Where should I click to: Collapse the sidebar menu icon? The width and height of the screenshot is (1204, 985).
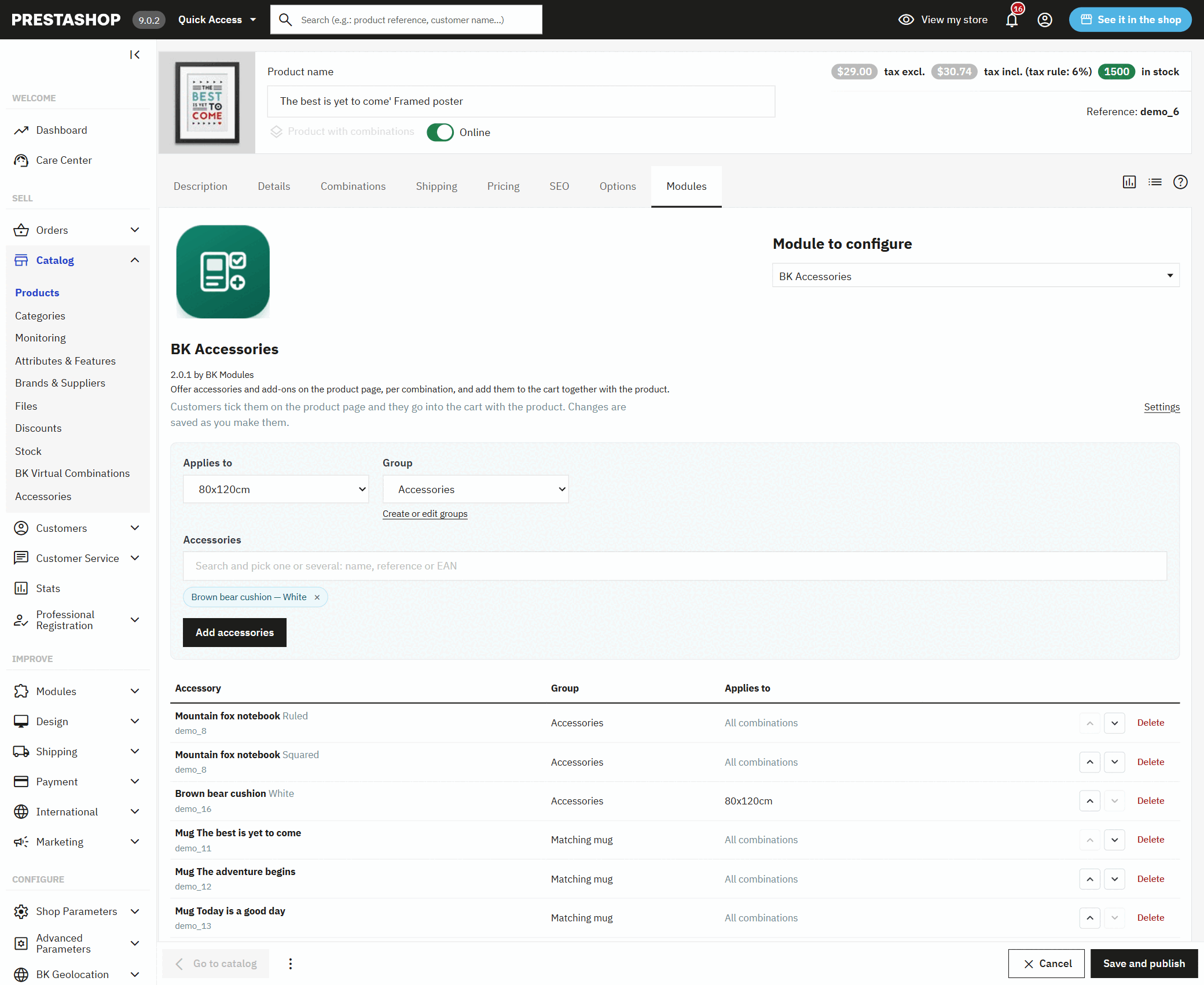(135, 54)
